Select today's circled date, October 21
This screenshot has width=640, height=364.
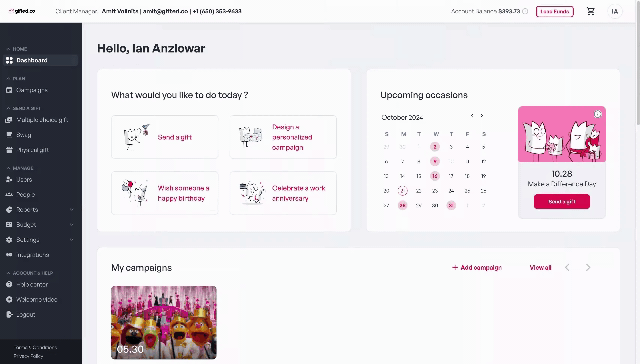click(x=402, y=191)
